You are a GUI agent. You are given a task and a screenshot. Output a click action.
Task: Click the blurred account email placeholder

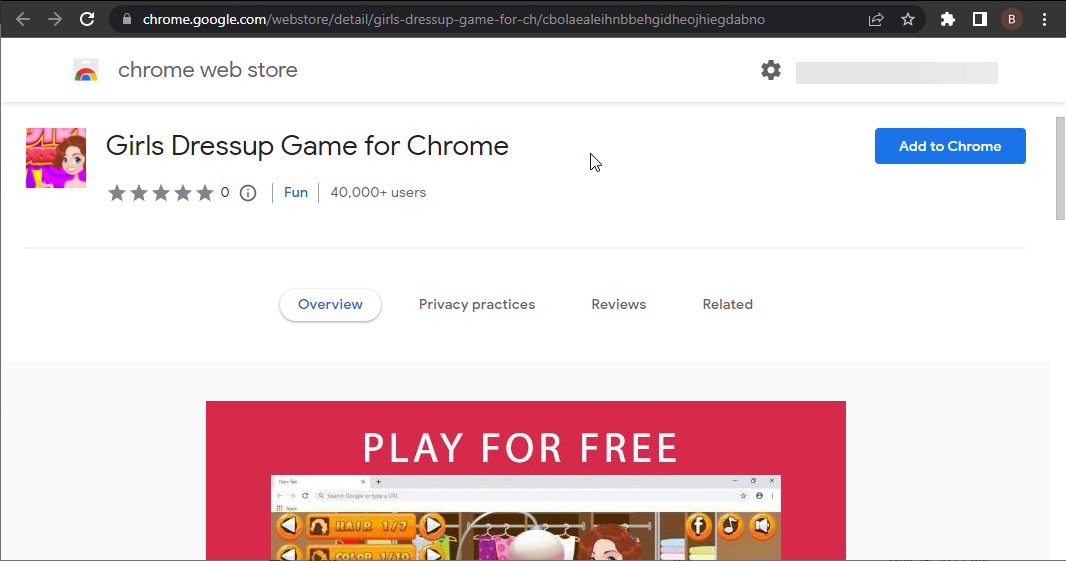click(x=897, y=73)
